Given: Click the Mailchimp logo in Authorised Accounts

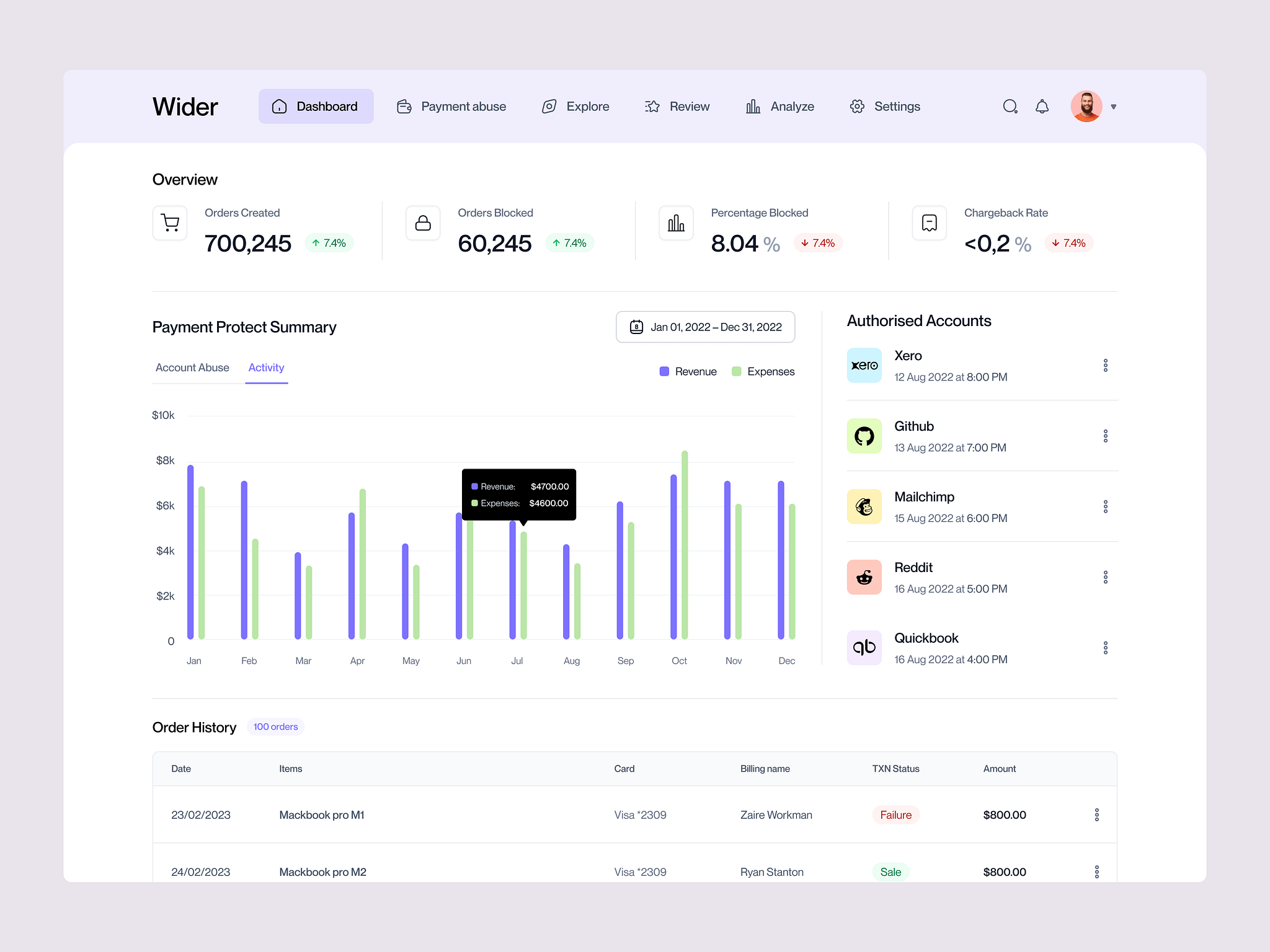Looking at the screenshot, I should pos(864,506).
